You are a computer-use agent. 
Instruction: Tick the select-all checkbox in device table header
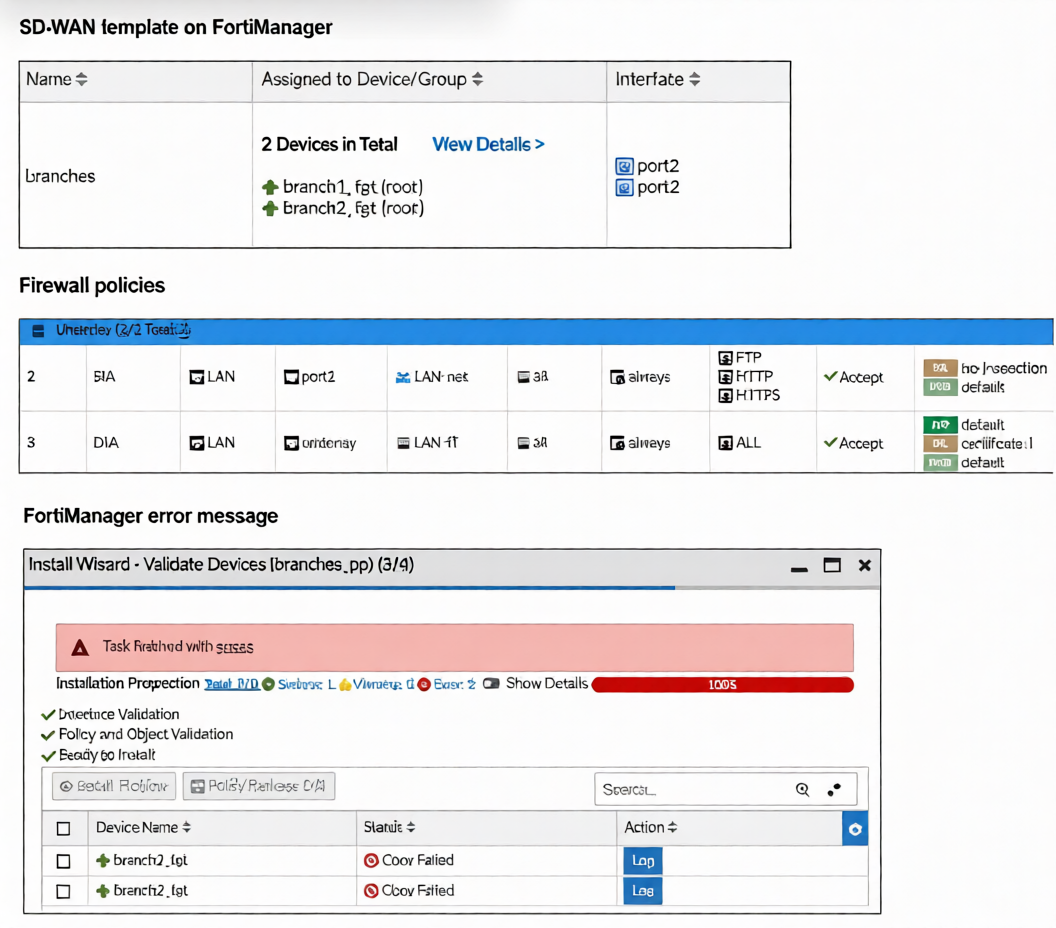[x=64, y=828]
